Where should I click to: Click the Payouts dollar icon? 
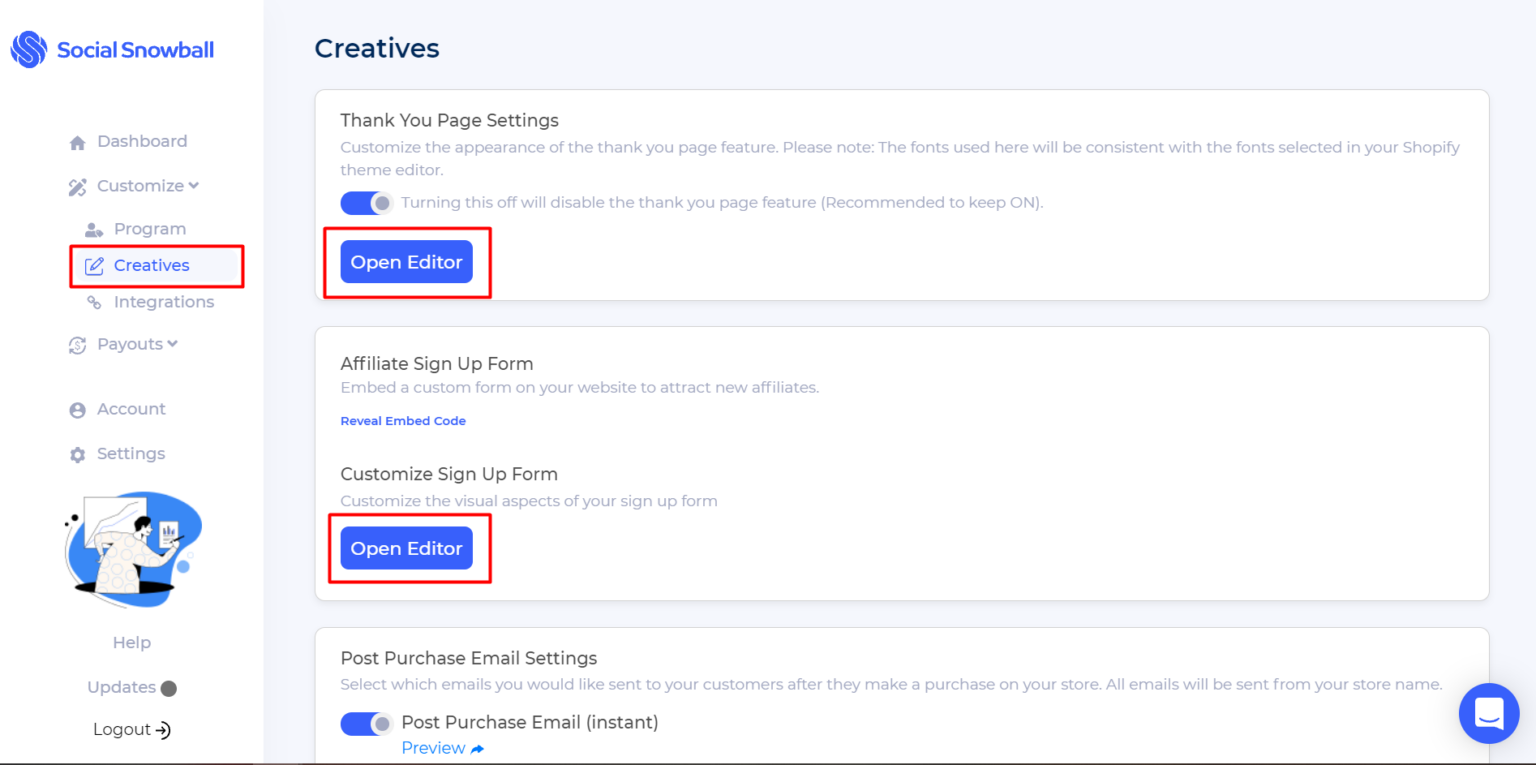[77, 344]
